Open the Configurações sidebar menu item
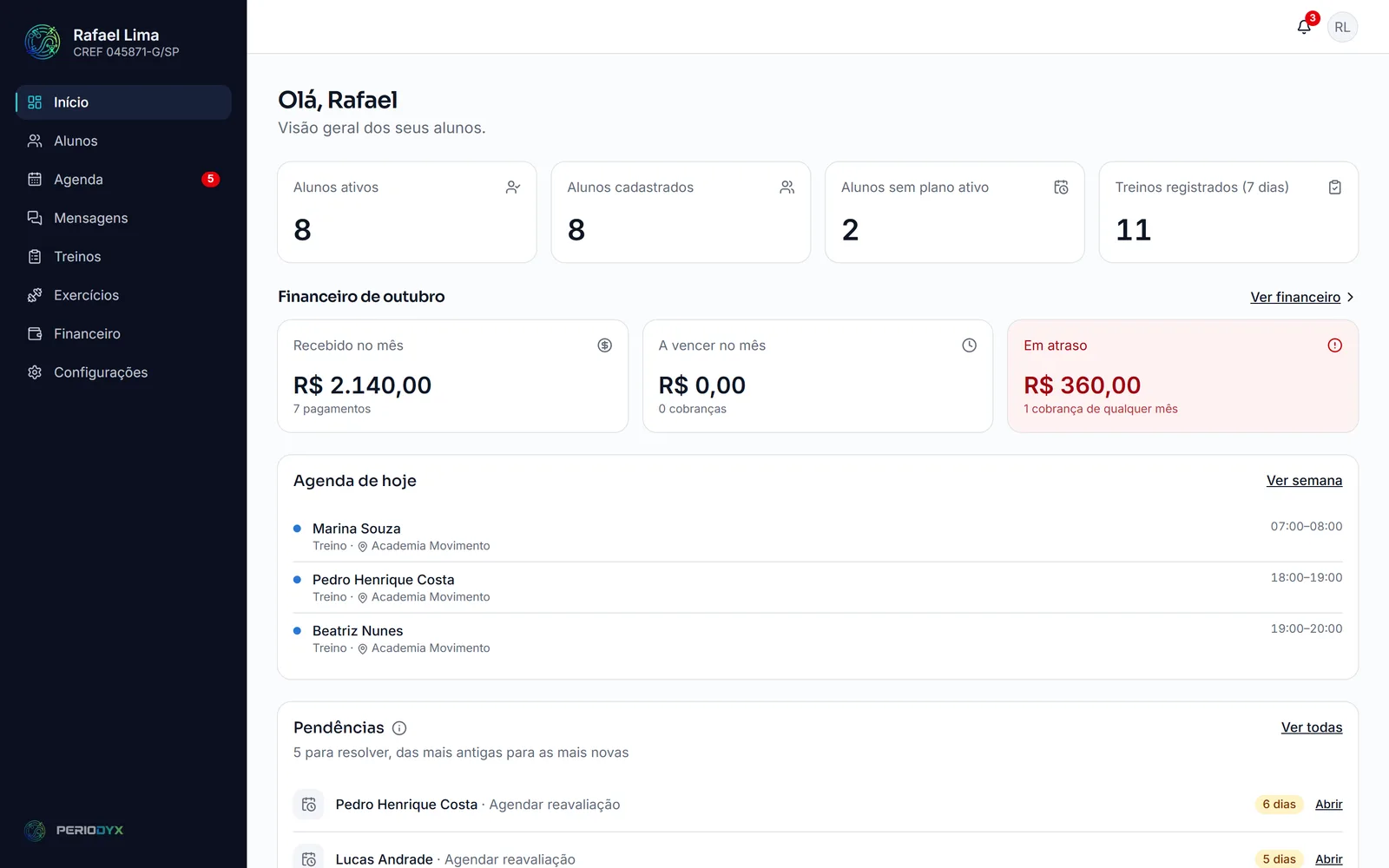Viewport: 1389px width, 868px height. (123, 372)
